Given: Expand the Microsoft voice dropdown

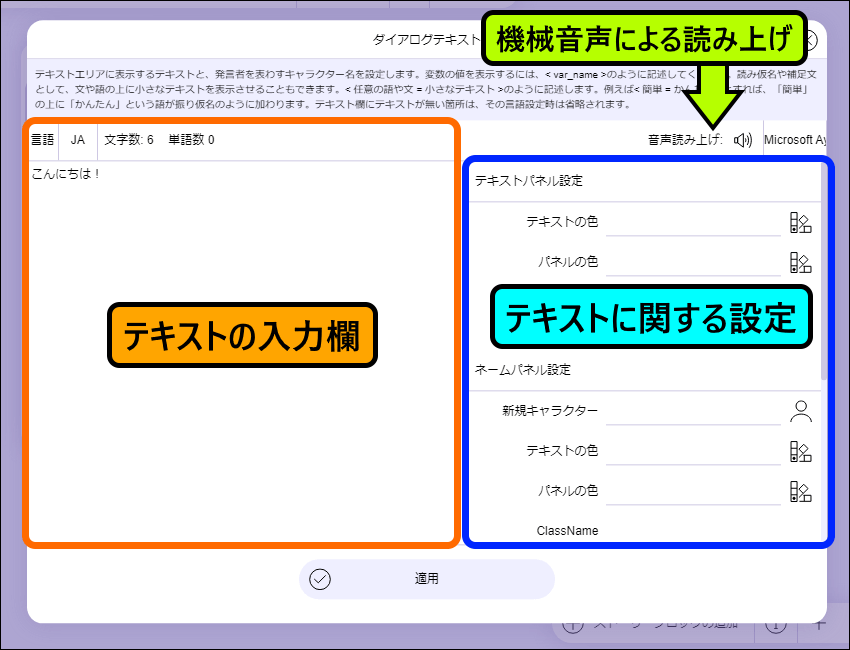Looking at the screenshot, I should [x=795, y=140].
